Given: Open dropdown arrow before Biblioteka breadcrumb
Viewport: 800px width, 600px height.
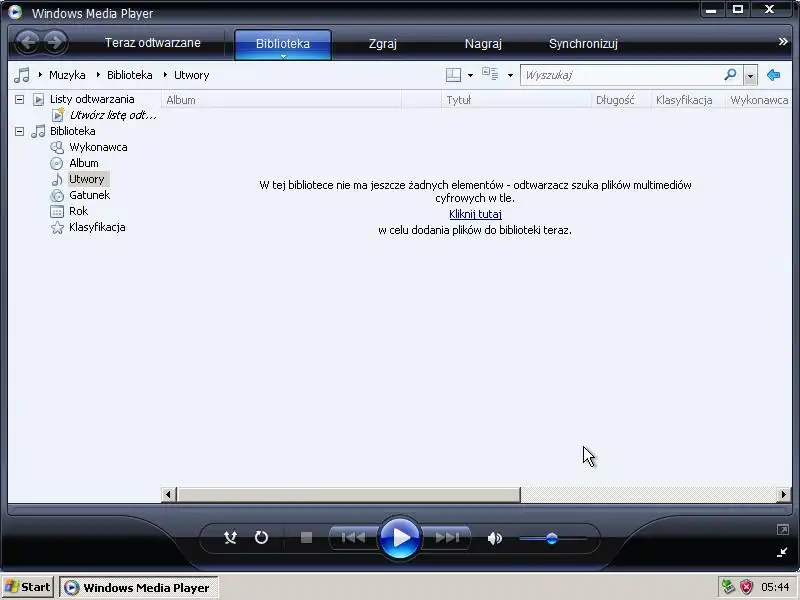Looking at the screenshot, I should pos(98,75).
